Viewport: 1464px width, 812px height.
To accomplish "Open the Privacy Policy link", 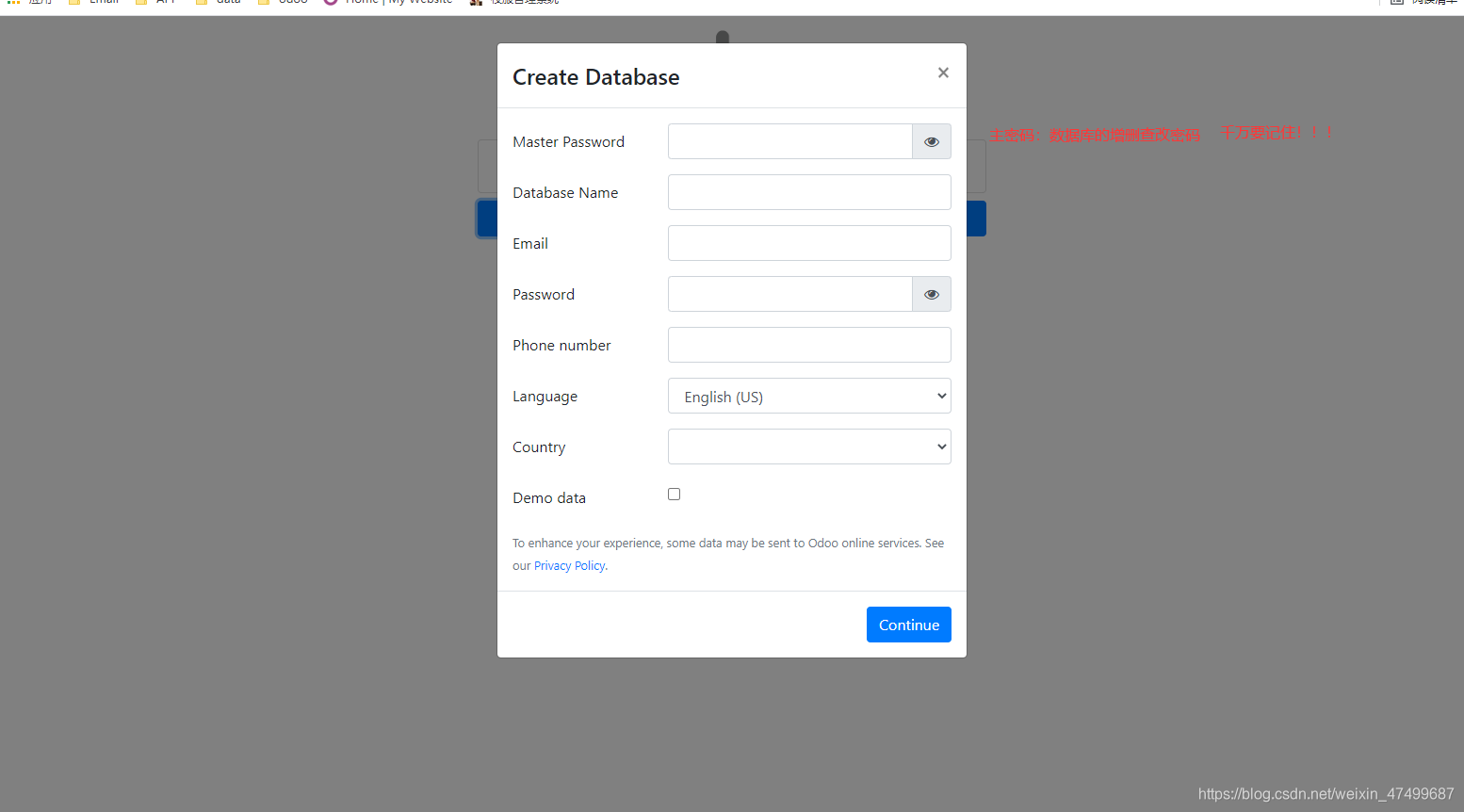I will pyautogui.click(x=570, y=566).
